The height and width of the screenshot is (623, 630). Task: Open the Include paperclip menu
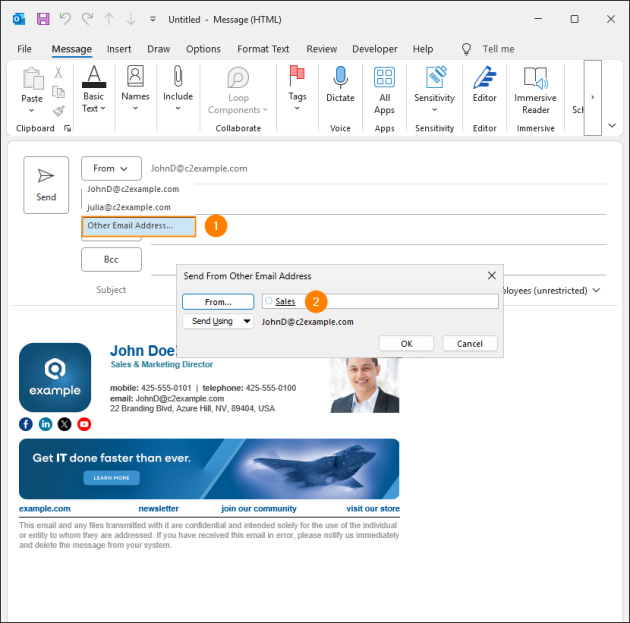click(178, 88)
